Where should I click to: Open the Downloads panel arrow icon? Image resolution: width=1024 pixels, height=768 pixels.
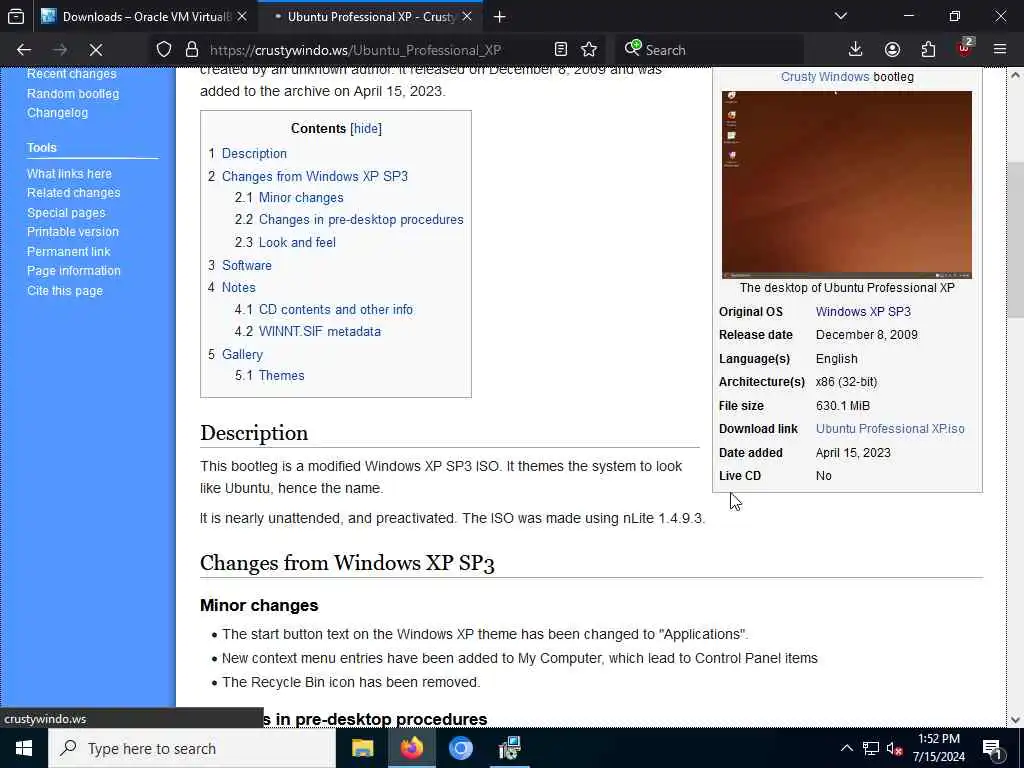coord(856,50)
